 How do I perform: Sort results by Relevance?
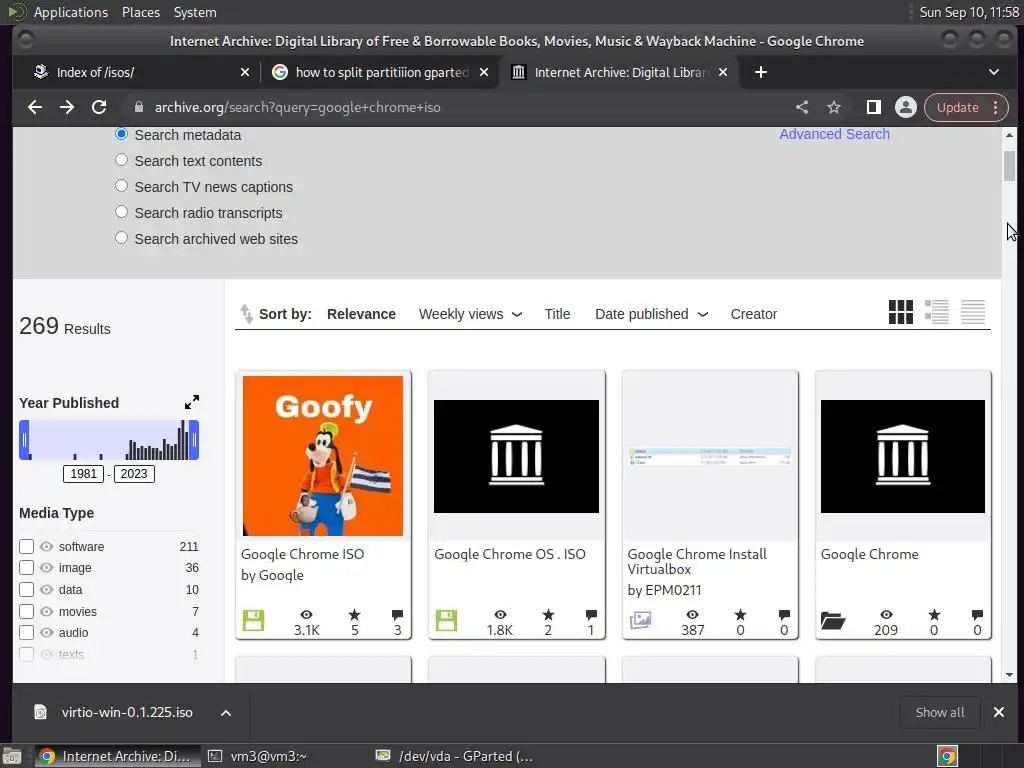point(361,314)
